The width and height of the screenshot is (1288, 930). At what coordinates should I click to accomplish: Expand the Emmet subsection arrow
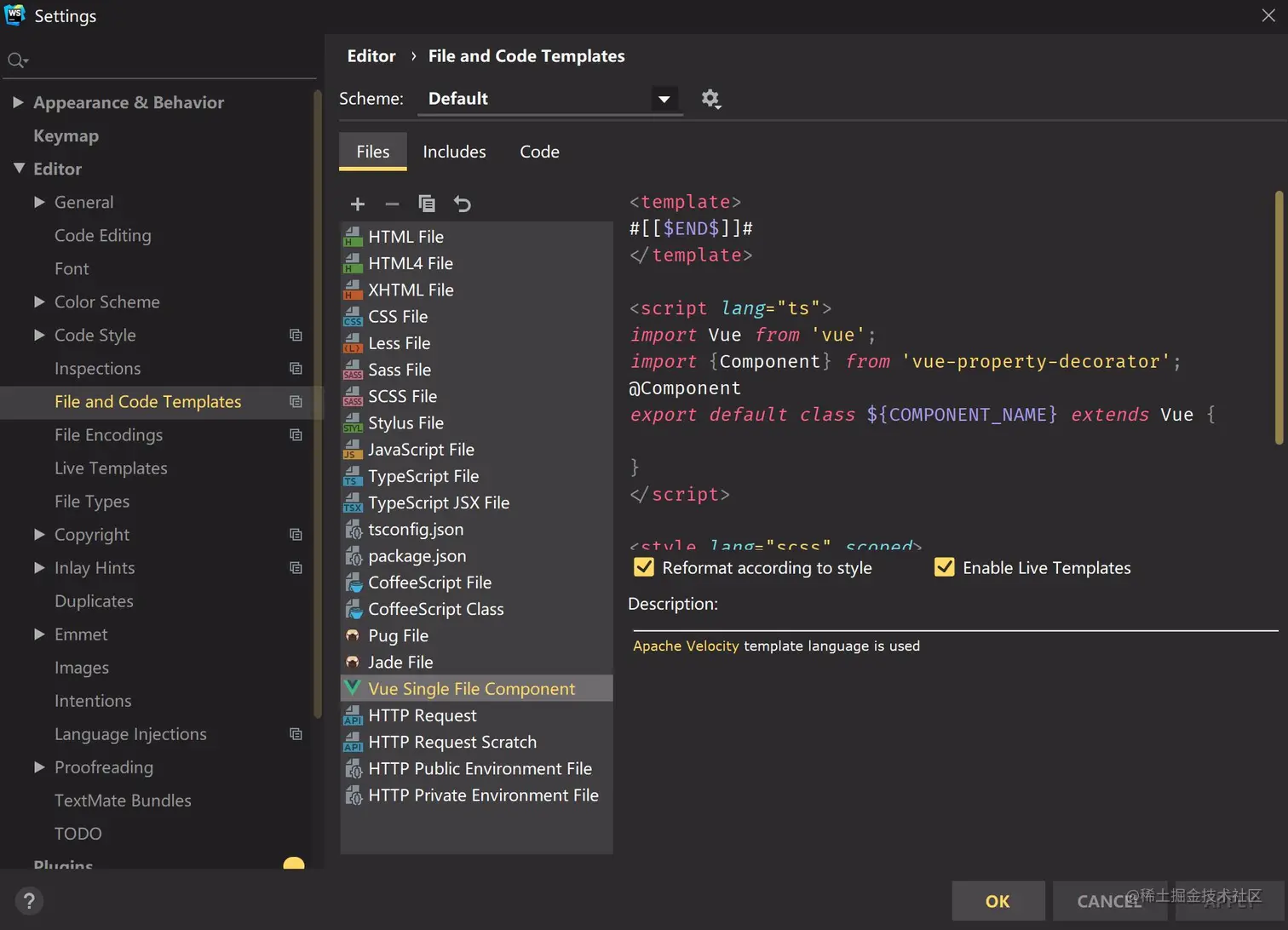click(39, 634)
